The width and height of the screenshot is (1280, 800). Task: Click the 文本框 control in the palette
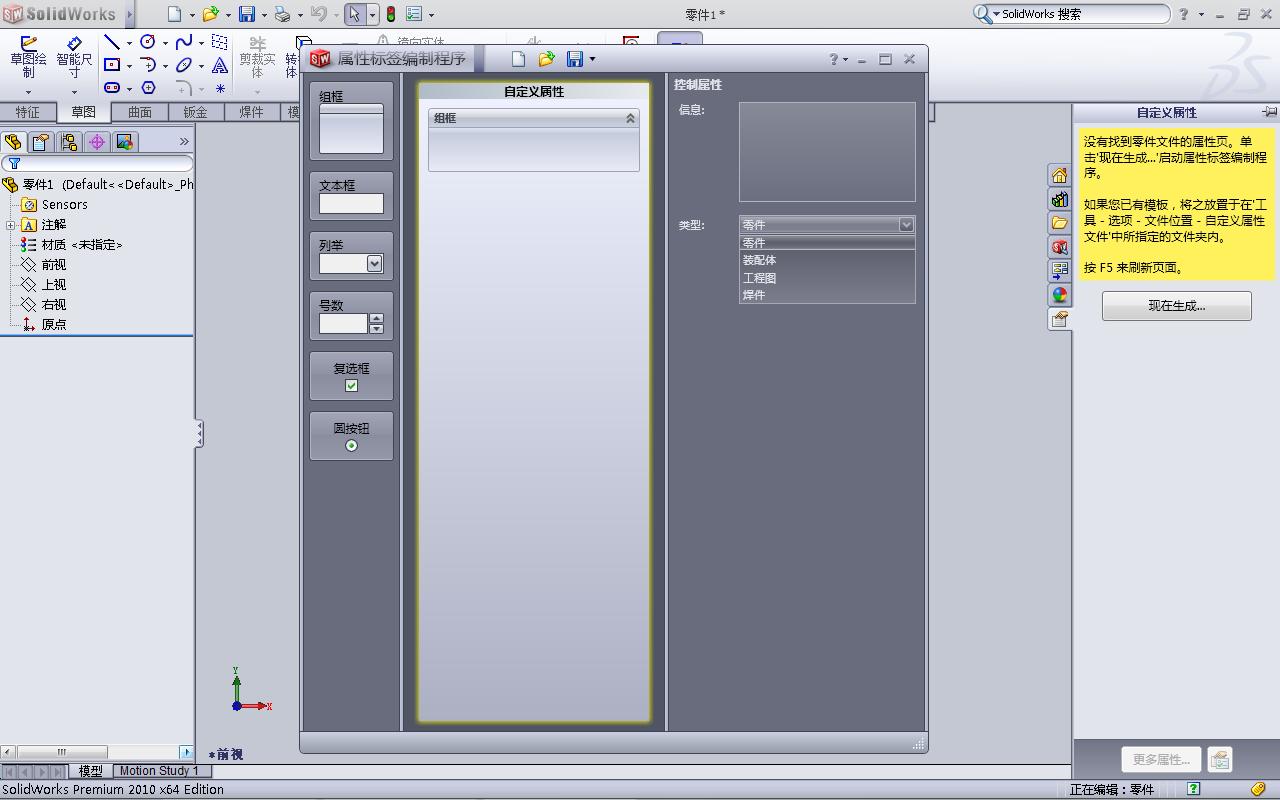(351, 196)
